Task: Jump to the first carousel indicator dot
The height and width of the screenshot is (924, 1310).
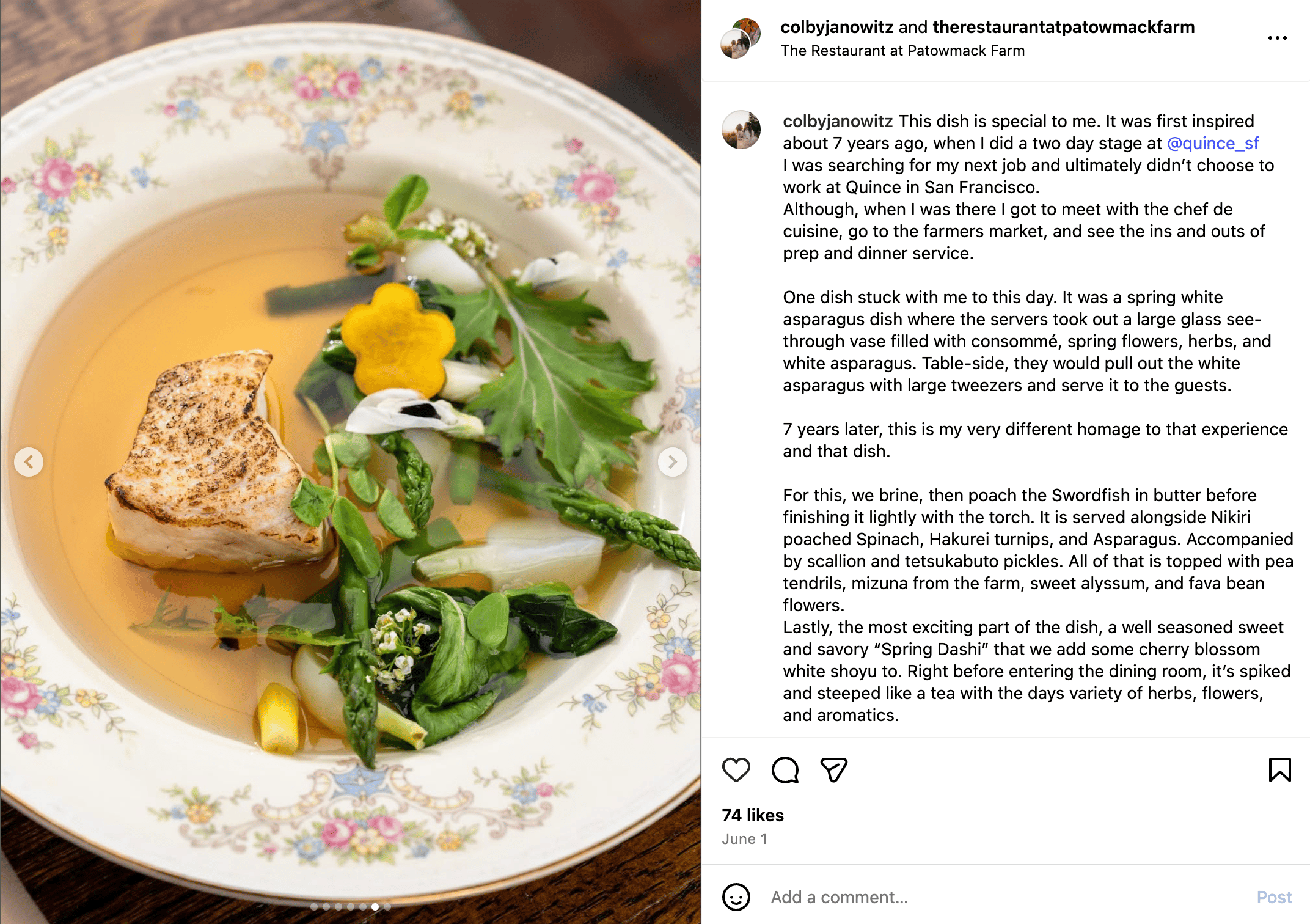Action: click(x=314, y=907)
